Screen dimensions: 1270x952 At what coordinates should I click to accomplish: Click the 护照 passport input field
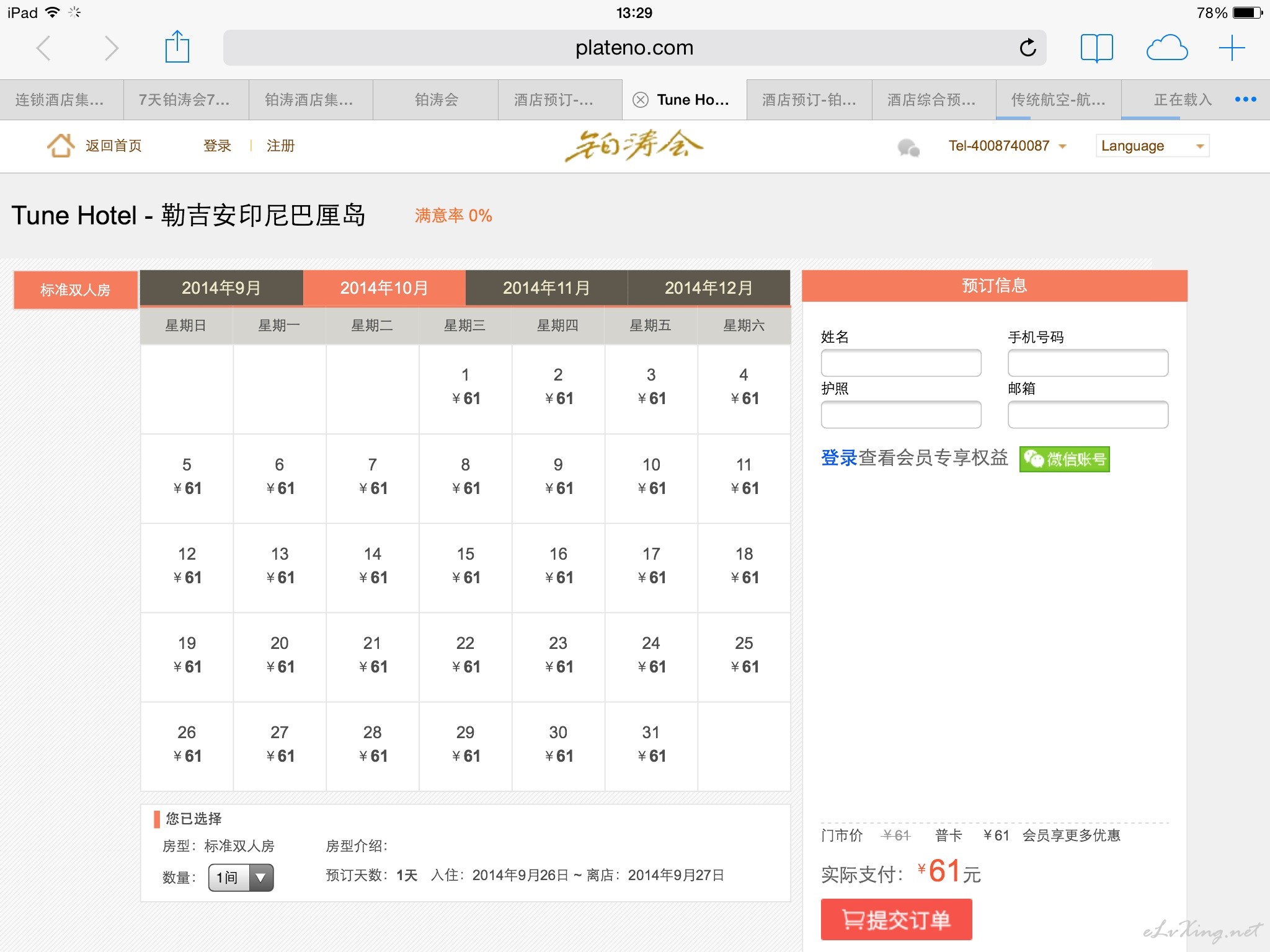[x=901, y=415]
